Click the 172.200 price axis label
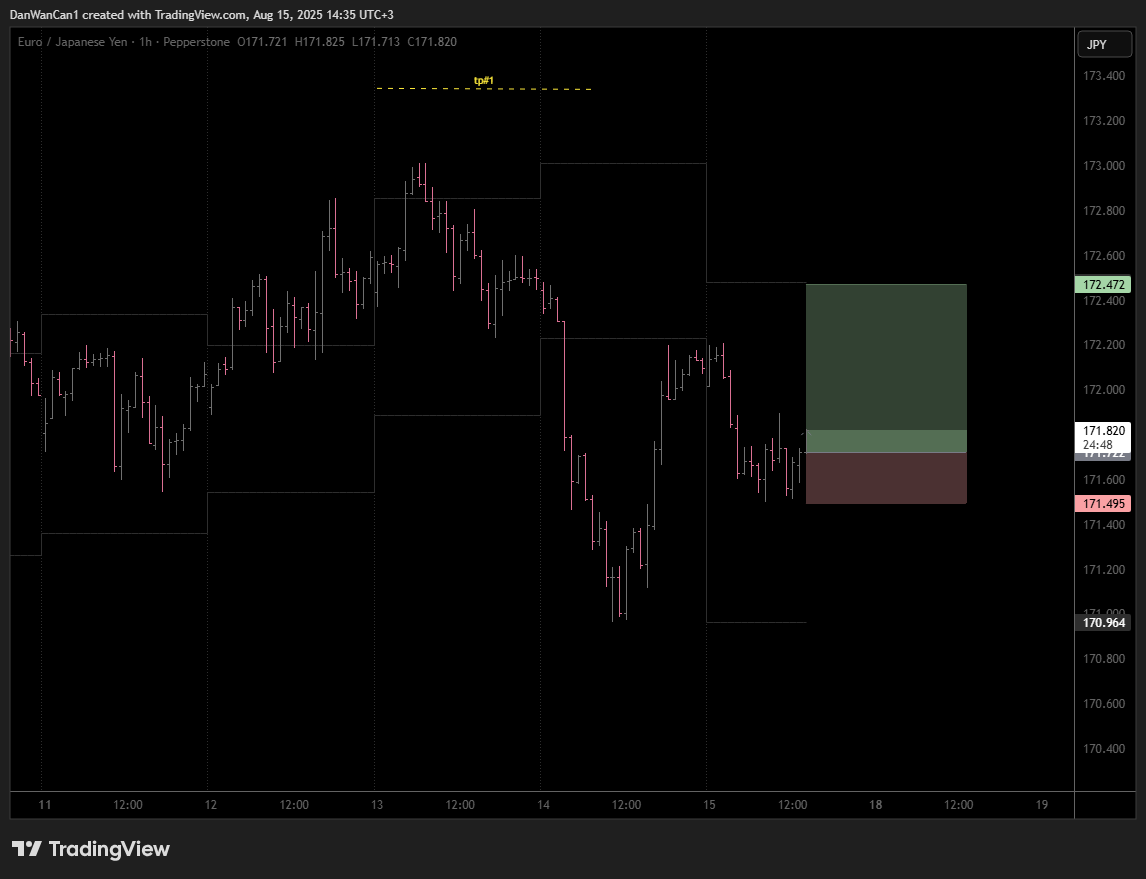 tap(1104, 345)
